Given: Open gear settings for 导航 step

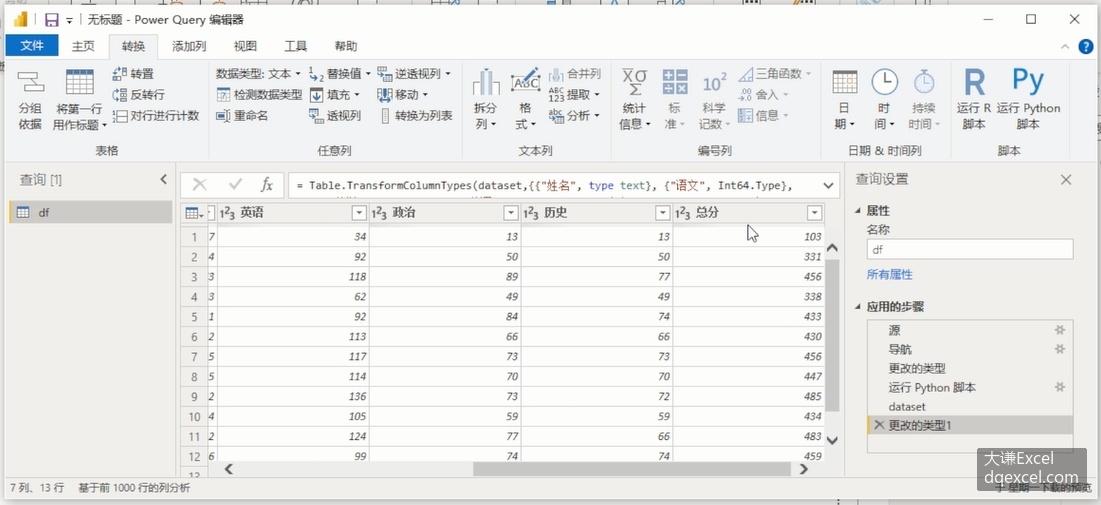Looking at the screenshot, I should pos(1060,349).
